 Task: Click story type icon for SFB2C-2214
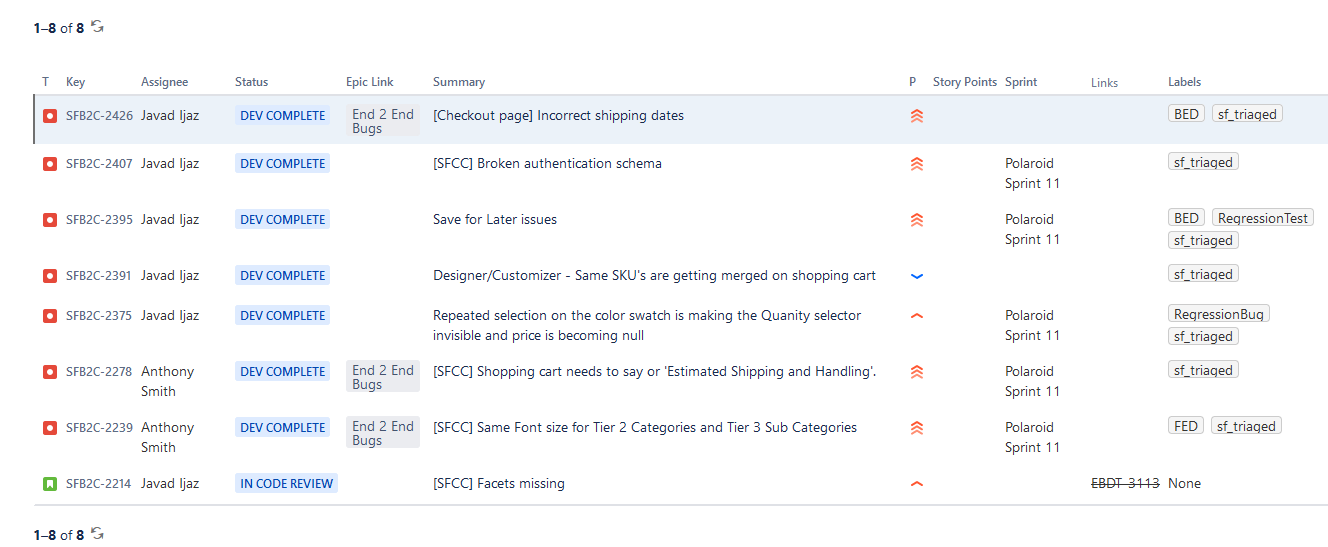(50, 484)
